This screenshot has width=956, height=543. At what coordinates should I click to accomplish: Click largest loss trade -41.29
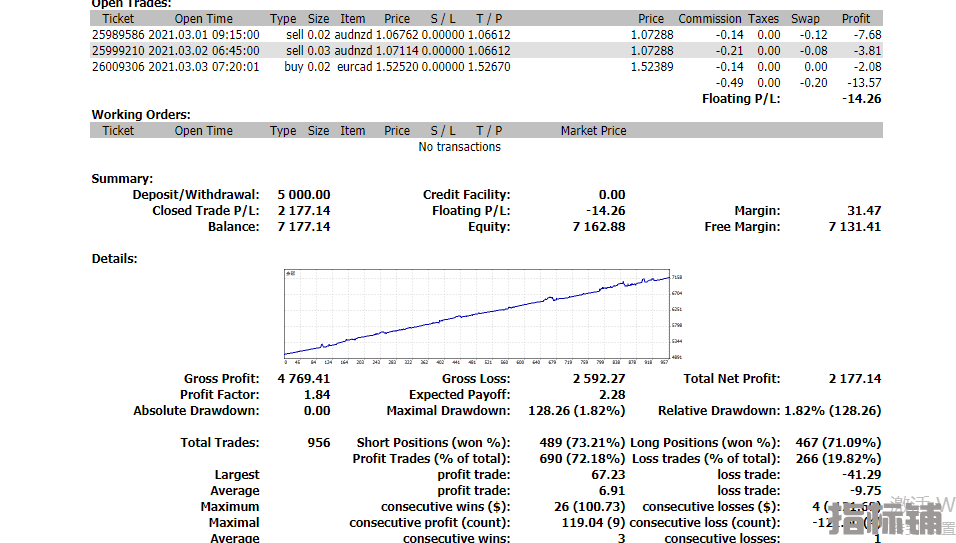coord(861,475)
